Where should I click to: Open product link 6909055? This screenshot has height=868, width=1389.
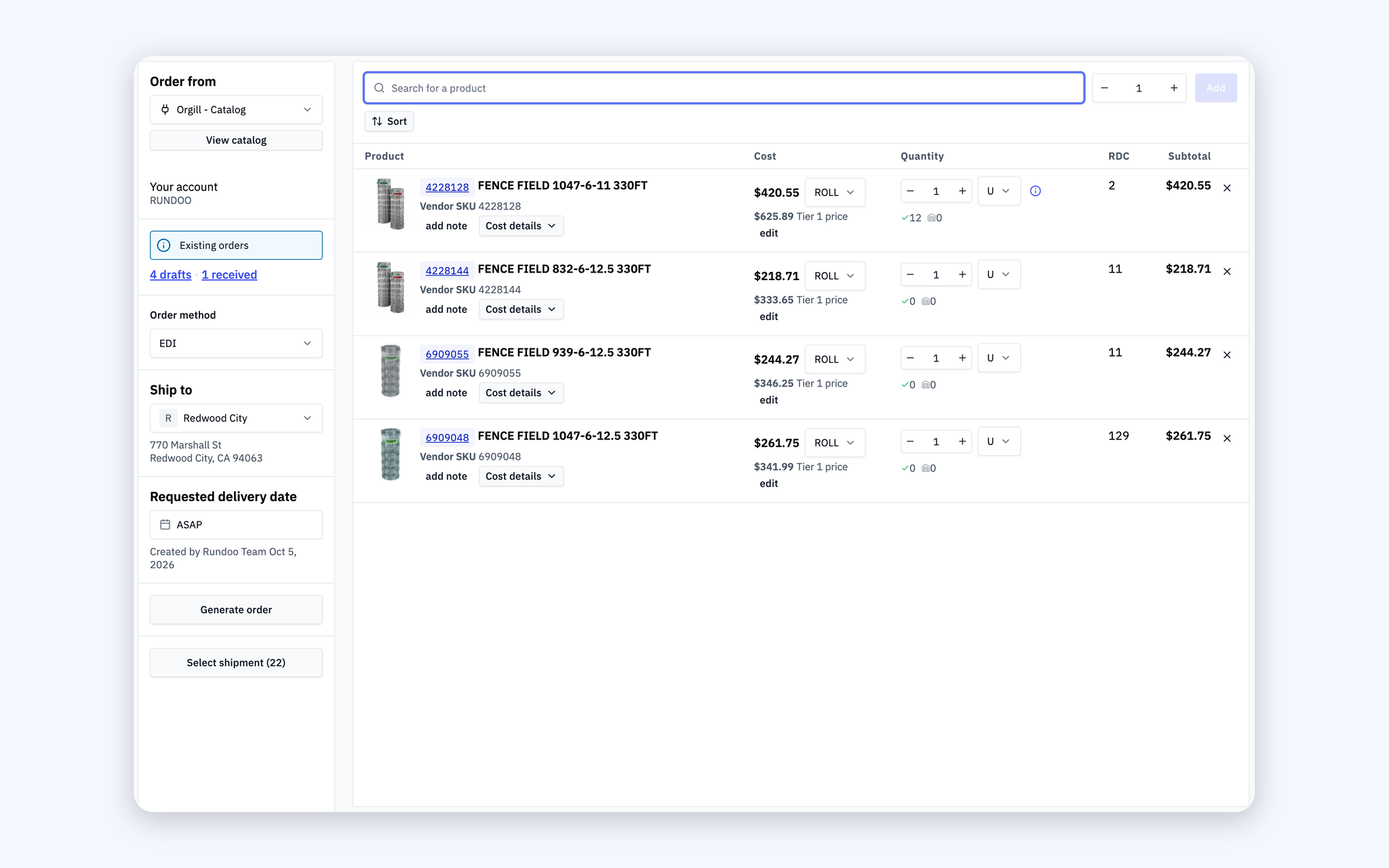[447, 354]
